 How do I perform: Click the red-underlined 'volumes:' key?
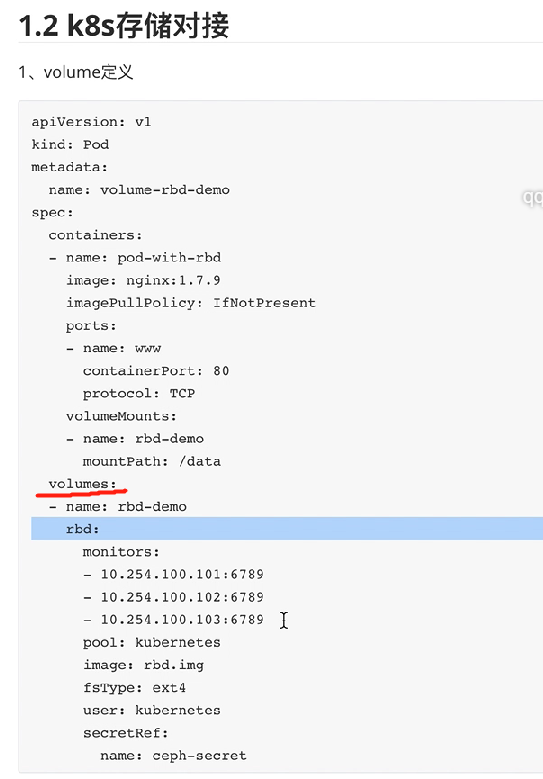tap(82, 484)
